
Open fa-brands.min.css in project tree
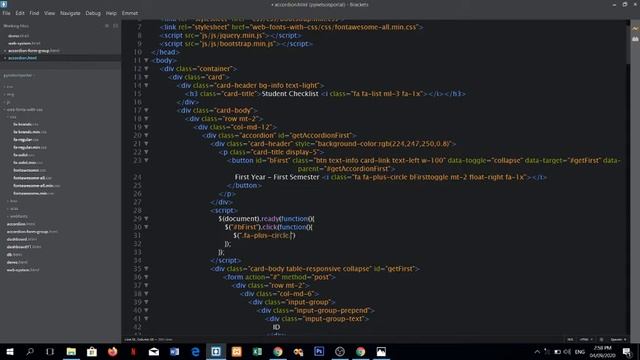(x=29, y=132)
